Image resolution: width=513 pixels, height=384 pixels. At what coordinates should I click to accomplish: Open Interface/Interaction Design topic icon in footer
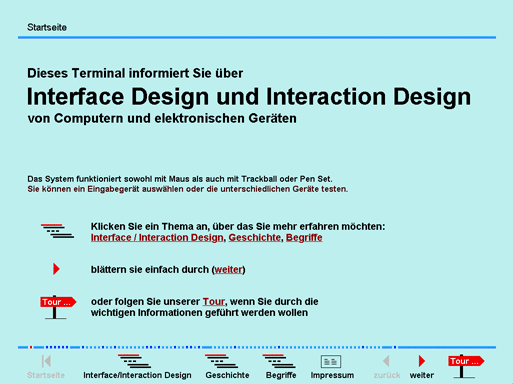pos(134,361)
